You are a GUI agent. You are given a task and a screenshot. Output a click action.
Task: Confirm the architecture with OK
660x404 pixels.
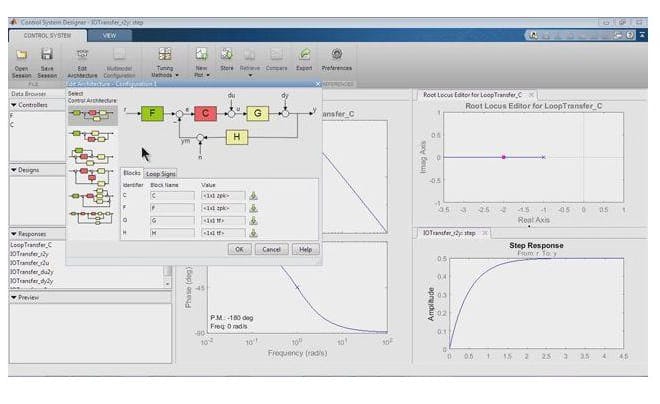click(239, 249)
